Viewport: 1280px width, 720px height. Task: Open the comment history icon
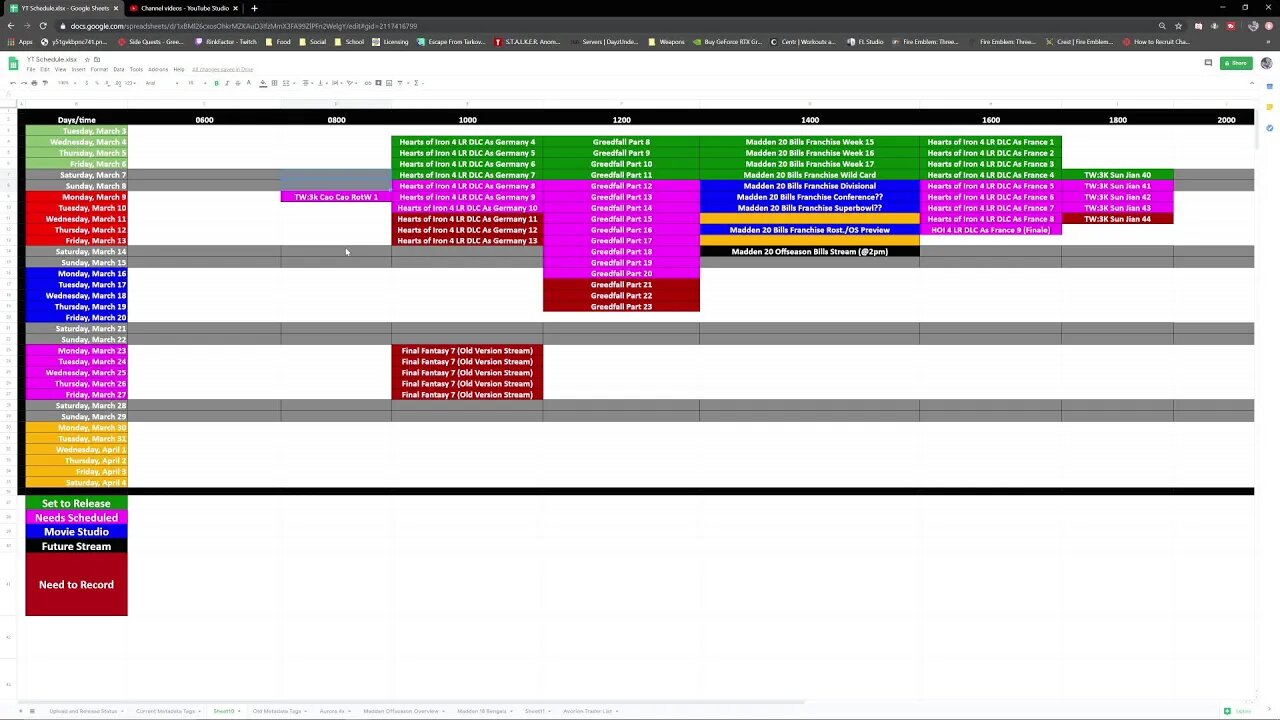click(1208, 63)
